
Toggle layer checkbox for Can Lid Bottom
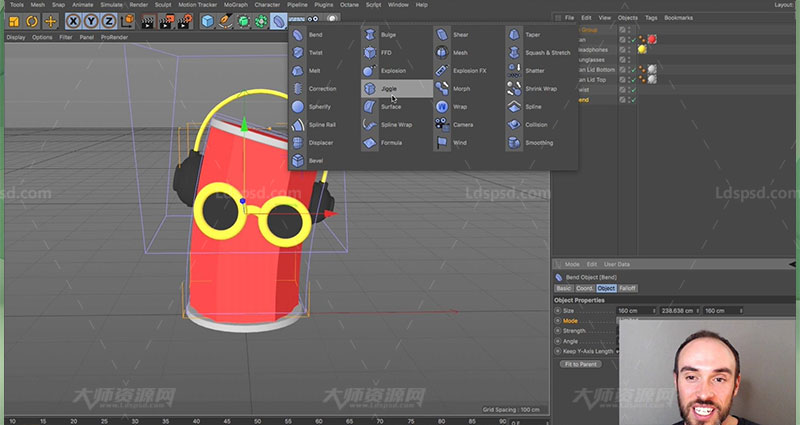click(622, 70)
